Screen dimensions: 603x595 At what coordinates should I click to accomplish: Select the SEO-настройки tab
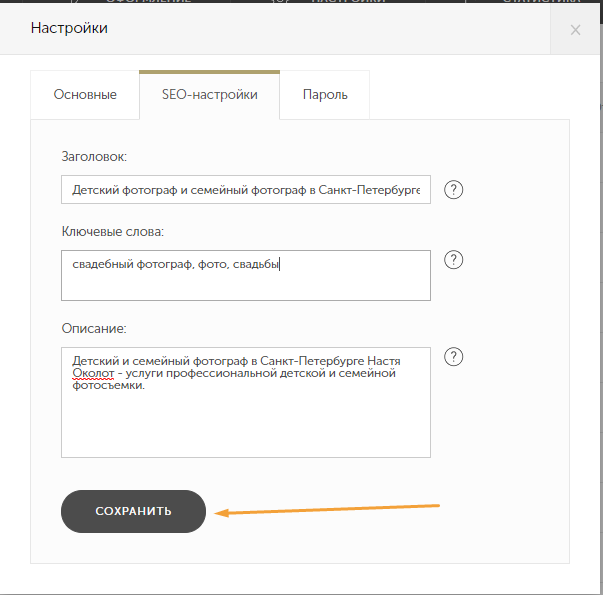tap(210, 95)
